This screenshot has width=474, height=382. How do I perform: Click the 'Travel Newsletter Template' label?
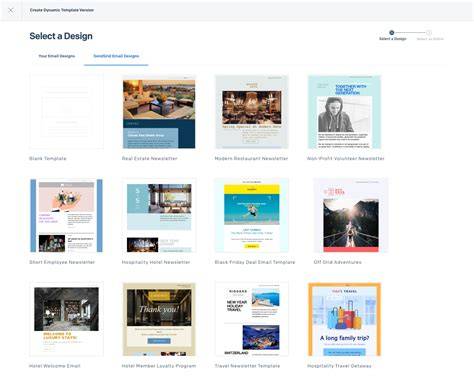pos(247,366)
